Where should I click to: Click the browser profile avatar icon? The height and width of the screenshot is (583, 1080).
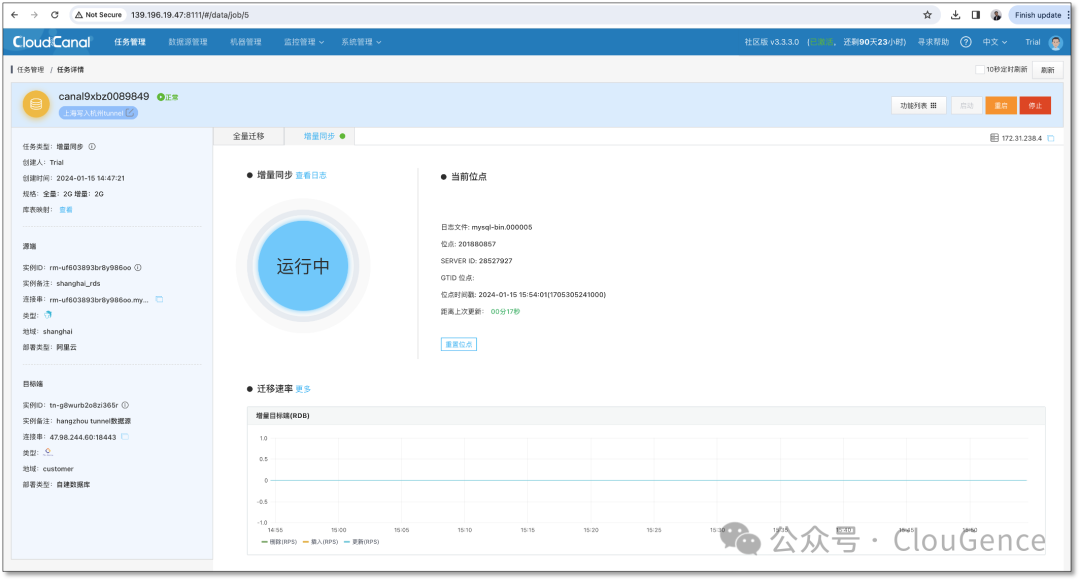pos(996,14)
